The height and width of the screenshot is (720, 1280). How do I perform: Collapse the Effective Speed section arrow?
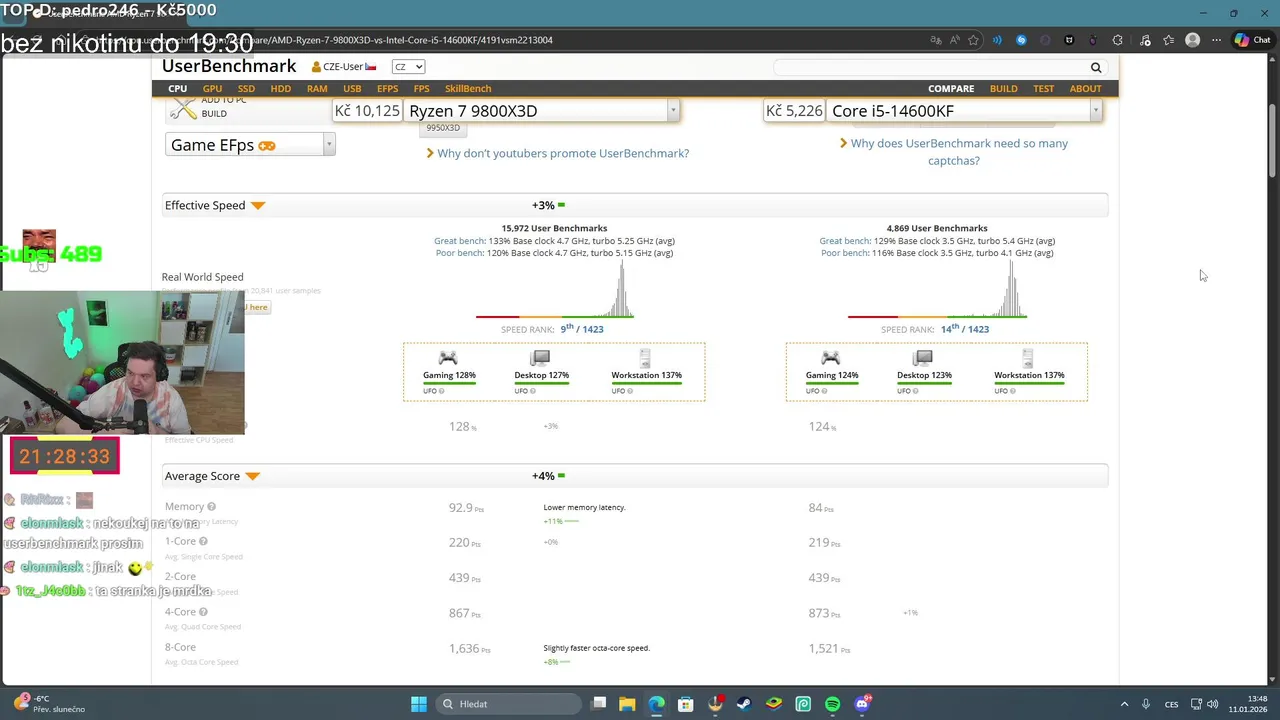pos(258,206)
